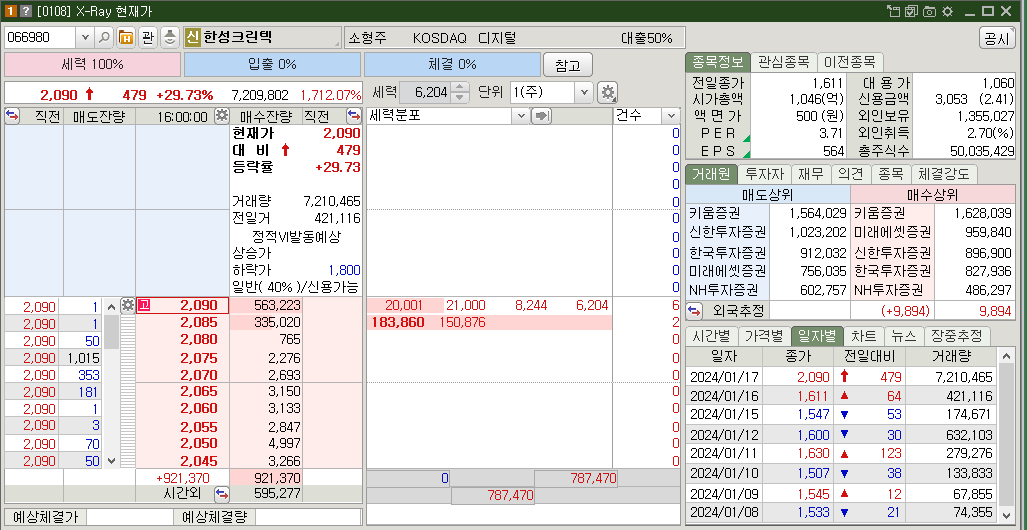Select the 종목 tab next to 의견
Screen dimensions: 1027x530
[x=890, y=174]
